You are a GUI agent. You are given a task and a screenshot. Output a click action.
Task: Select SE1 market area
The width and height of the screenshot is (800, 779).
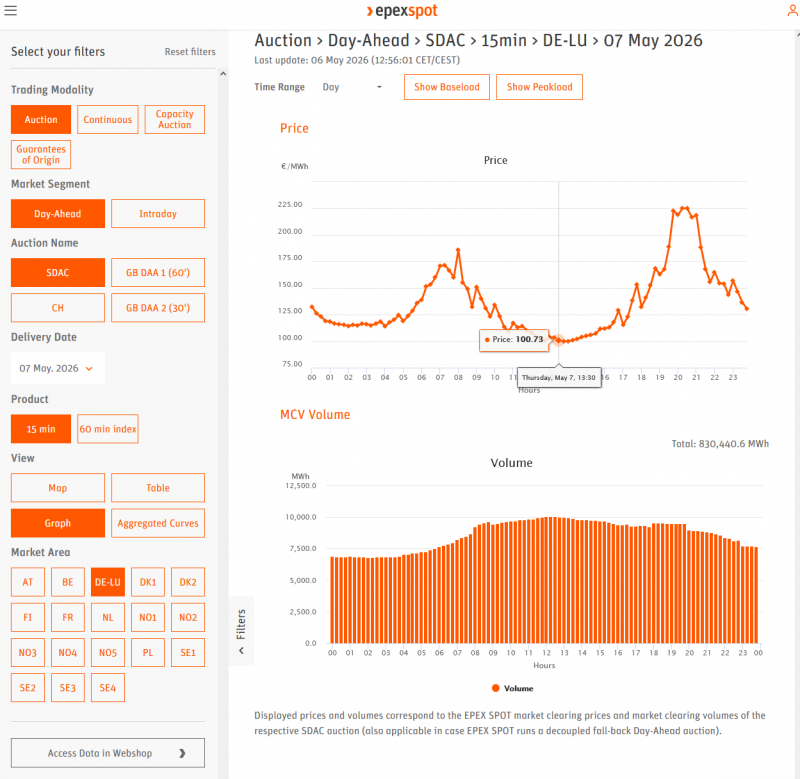coord(188,652)
